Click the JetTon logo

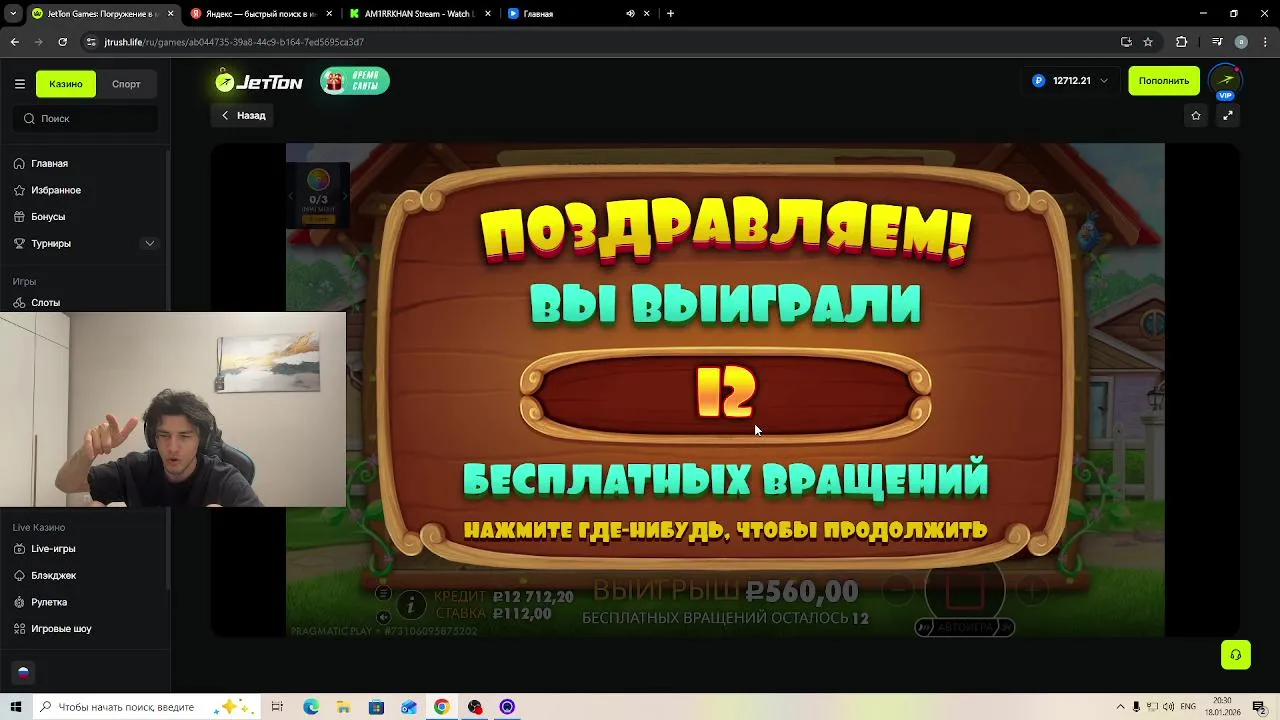(259, 82)
